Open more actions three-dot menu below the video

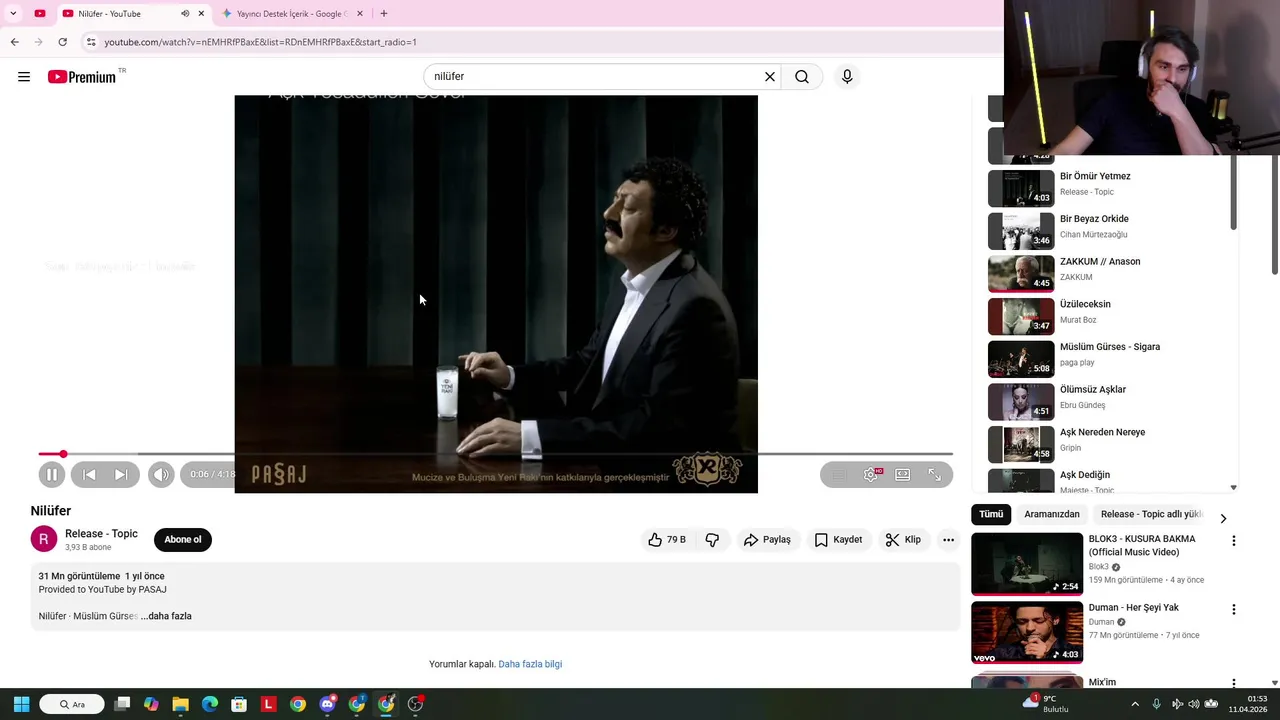point(948,540)
